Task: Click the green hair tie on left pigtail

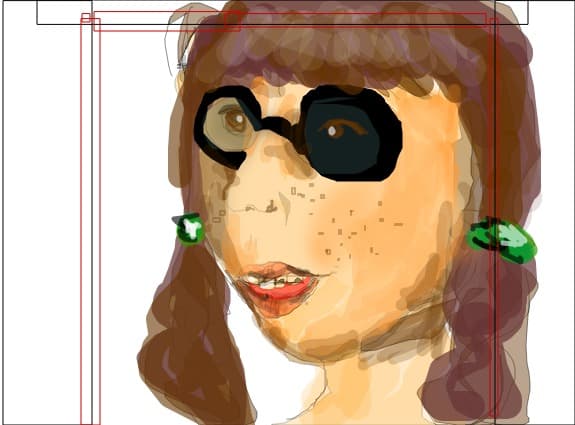Action: click(190, 229)
